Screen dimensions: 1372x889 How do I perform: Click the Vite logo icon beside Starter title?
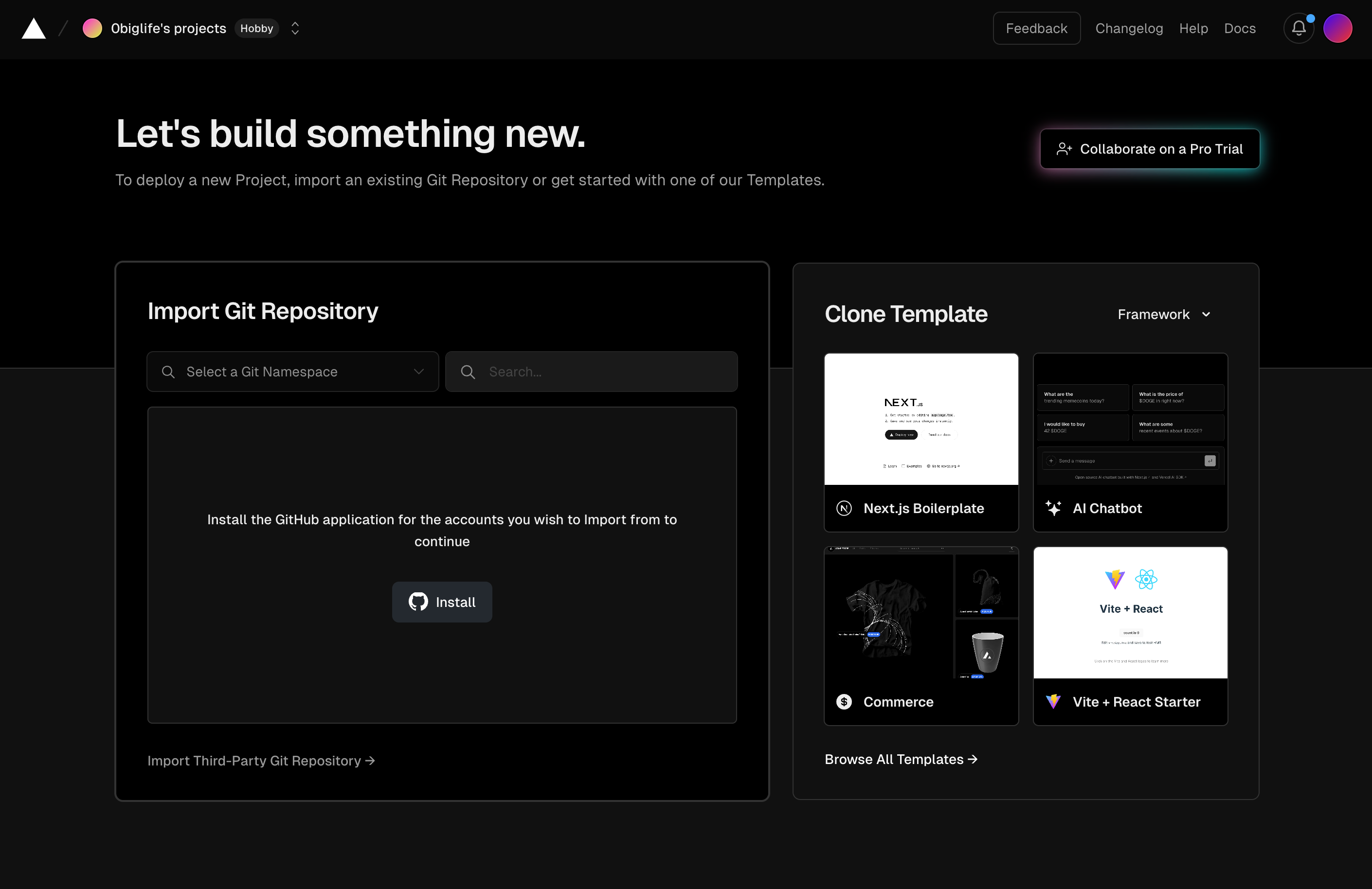tap(1053, 702)
